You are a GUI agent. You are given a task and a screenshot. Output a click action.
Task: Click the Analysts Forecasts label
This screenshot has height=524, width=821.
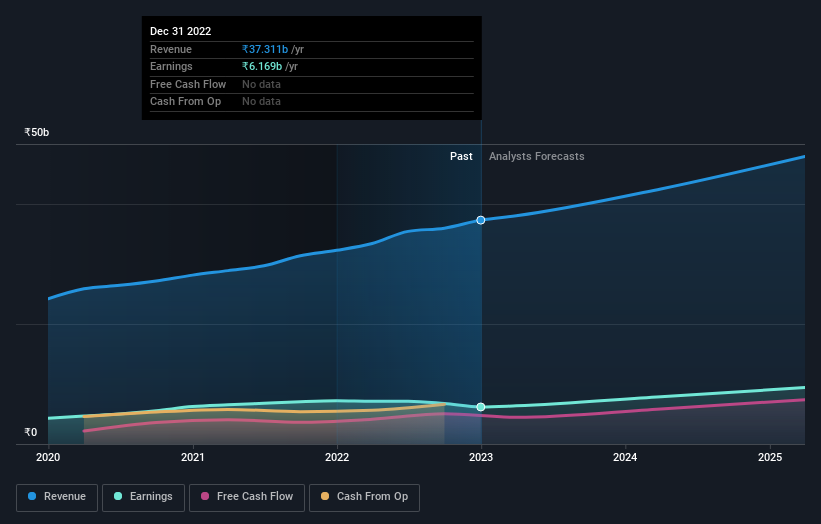[537, 156]
